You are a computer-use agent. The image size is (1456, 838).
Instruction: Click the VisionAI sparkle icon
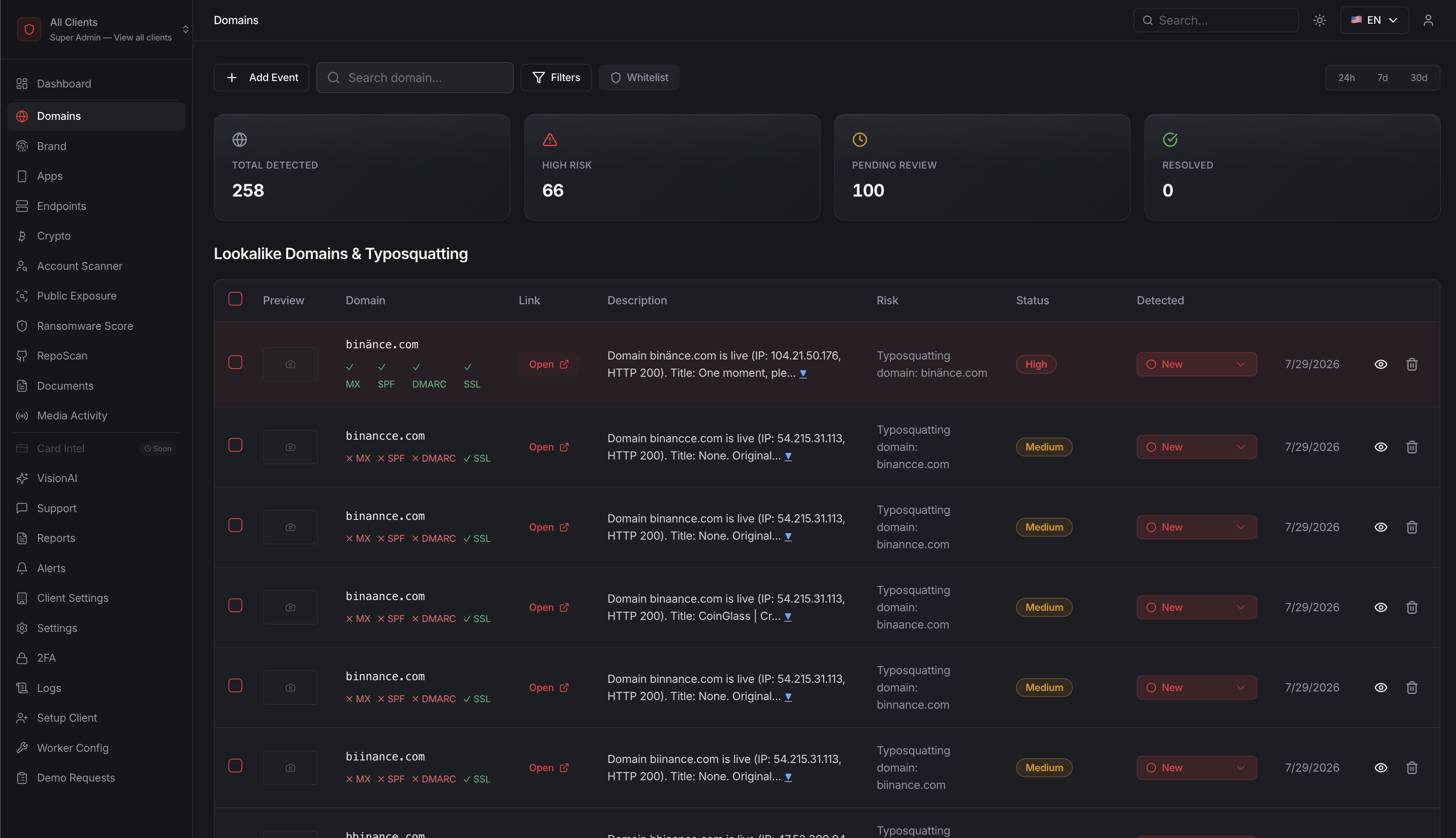click(x=22, y=478)
